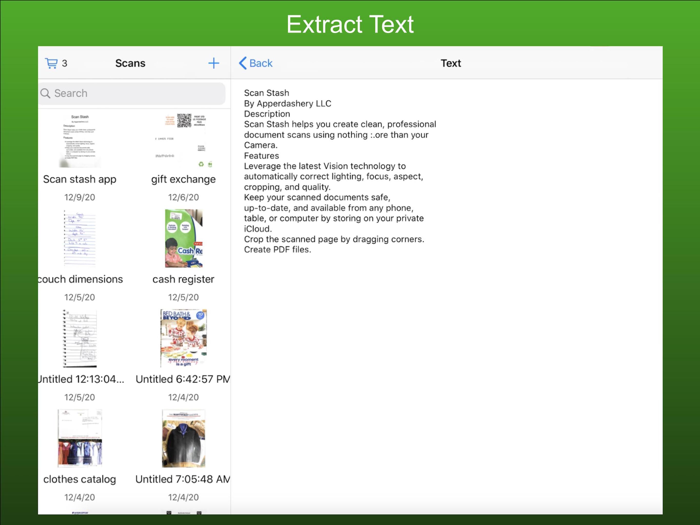Select the 'gift exchange' label
The image size is (700, 525).
point(183,179)
